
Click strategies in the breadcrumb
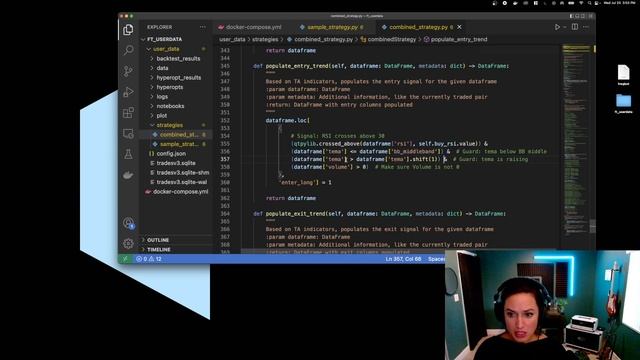[265, 40]
